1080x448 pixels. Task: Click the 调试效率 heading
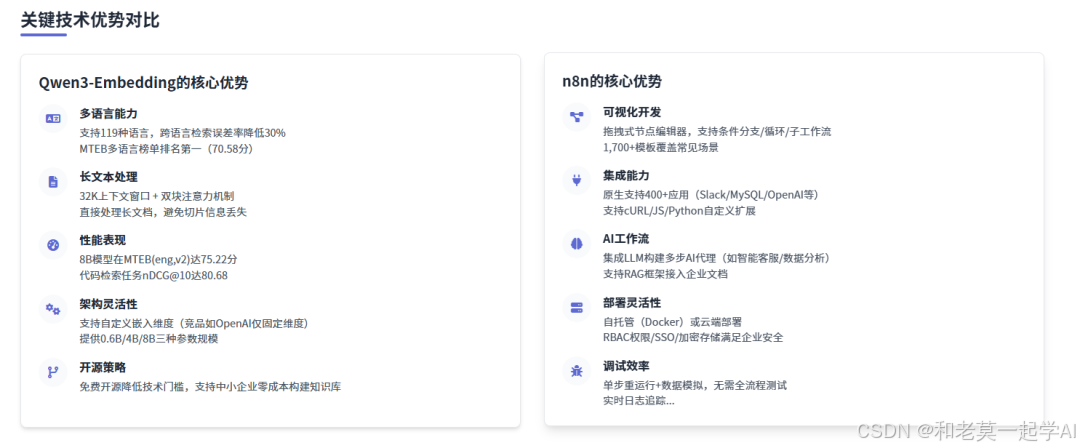626,366
